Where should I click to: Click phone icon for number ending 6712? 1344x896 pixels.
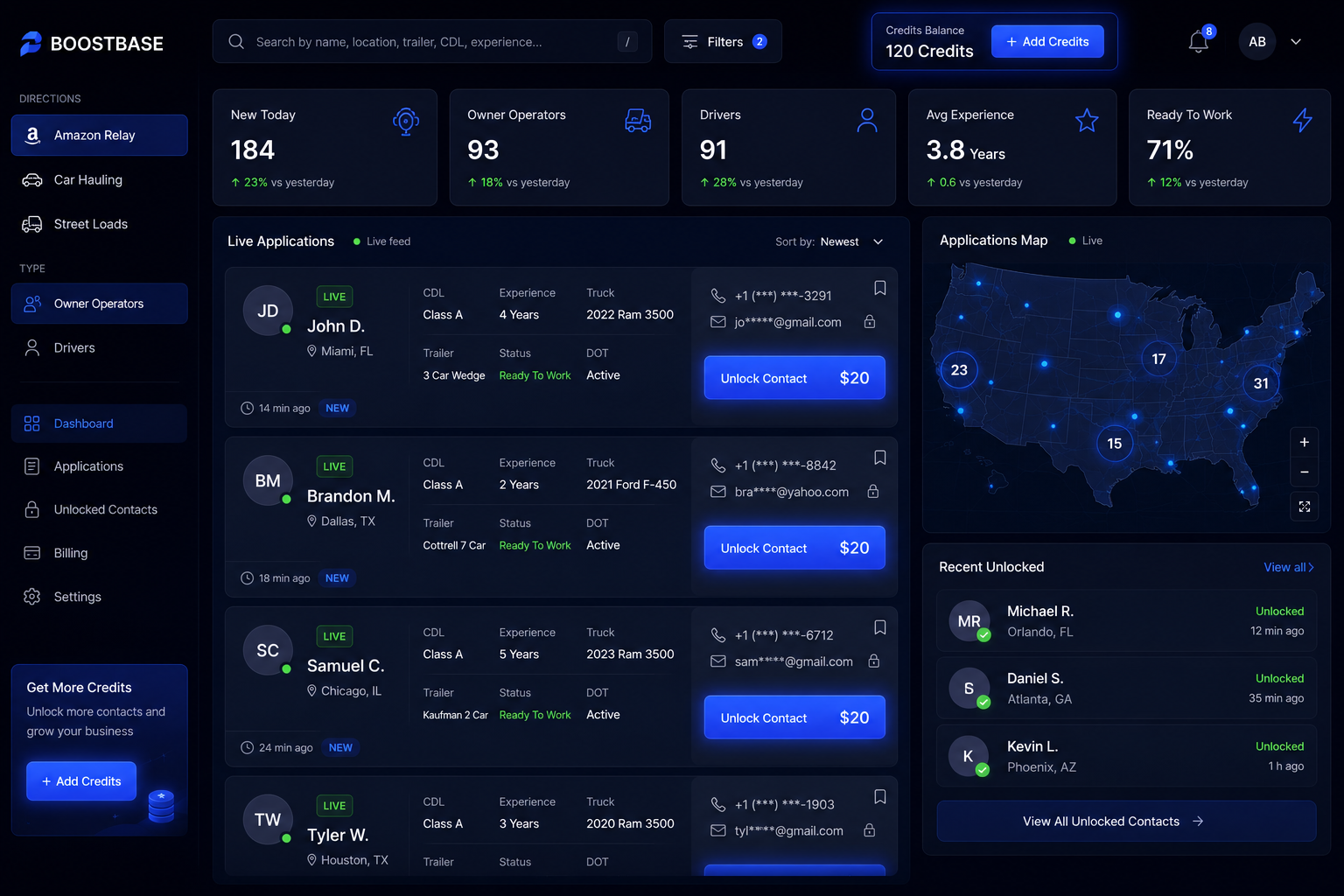click(718, 635)
